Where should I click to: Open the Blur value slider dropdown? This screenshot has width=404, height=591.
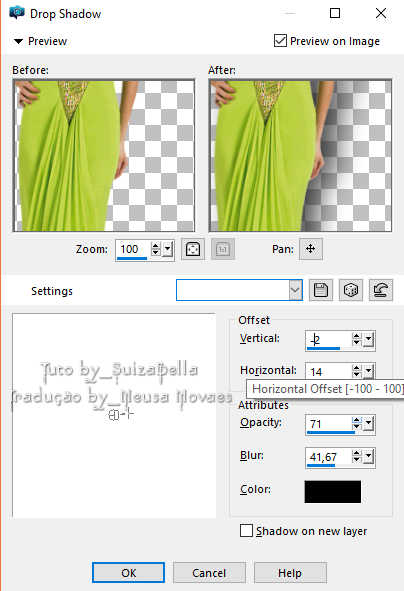(x=369, y=457)
